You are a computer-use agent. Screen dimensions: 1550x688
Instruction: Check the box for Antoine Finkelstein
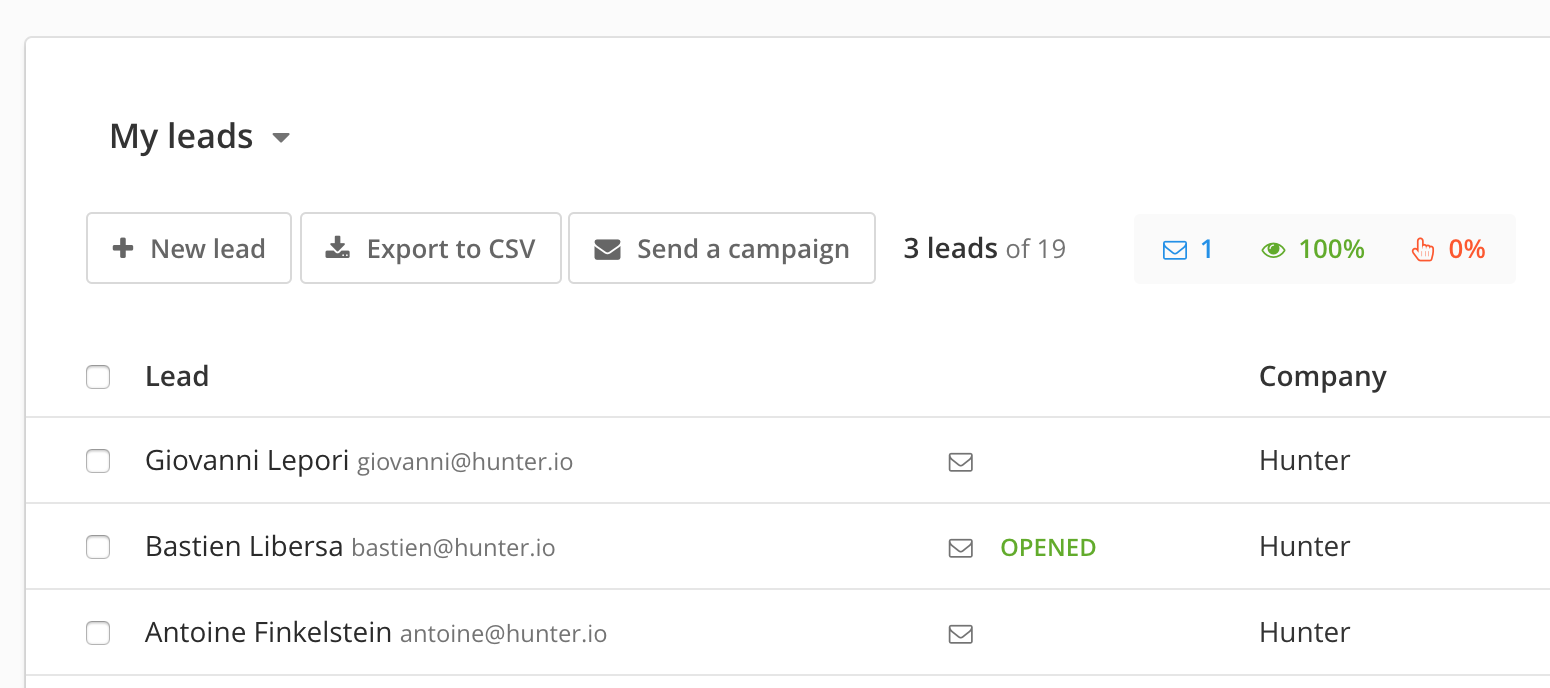(98, 633)
